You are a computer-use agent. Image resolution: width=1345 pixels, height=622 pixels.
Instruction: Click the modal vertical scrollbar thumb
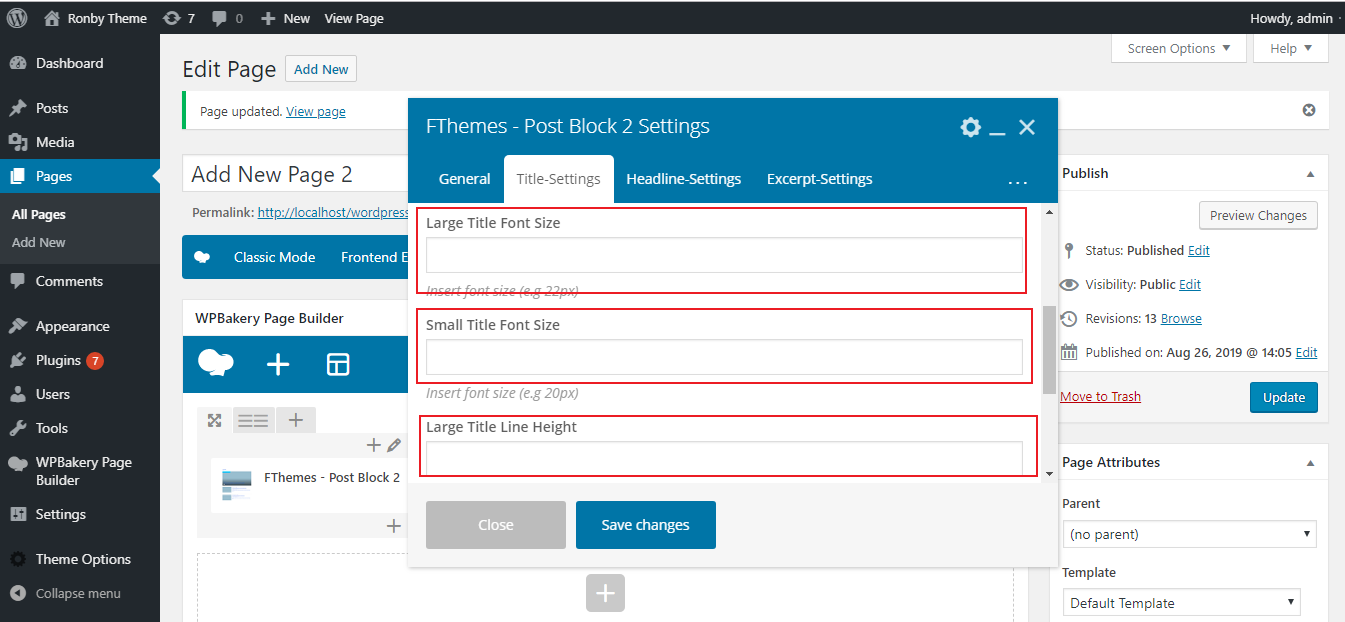pos(1048,350)
